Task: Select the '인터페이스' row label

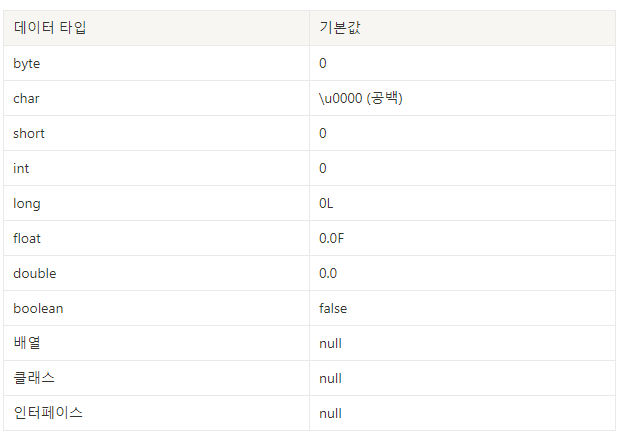Action: (x=48, y=413)
